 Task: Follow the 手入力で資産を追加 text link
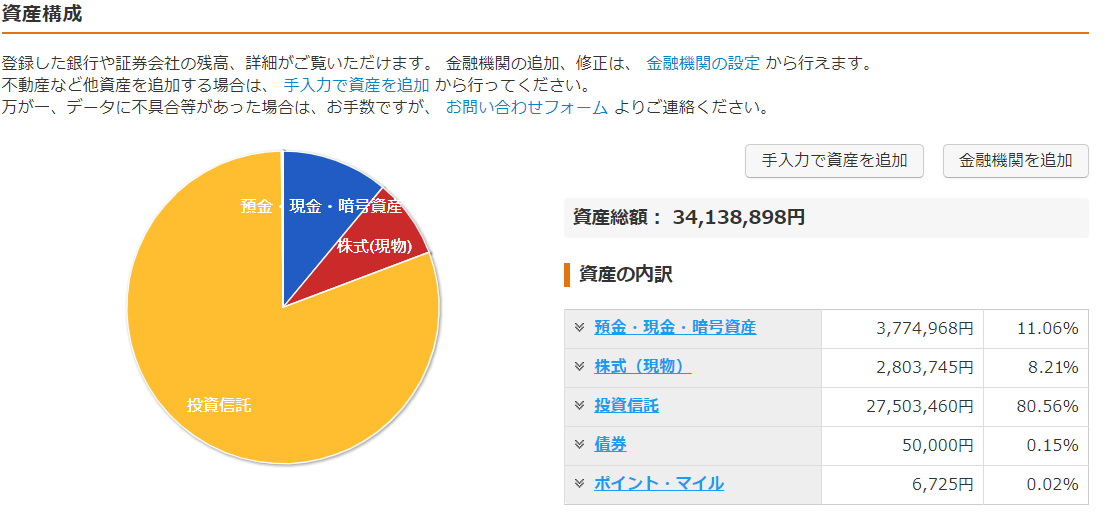coord(356,86)
